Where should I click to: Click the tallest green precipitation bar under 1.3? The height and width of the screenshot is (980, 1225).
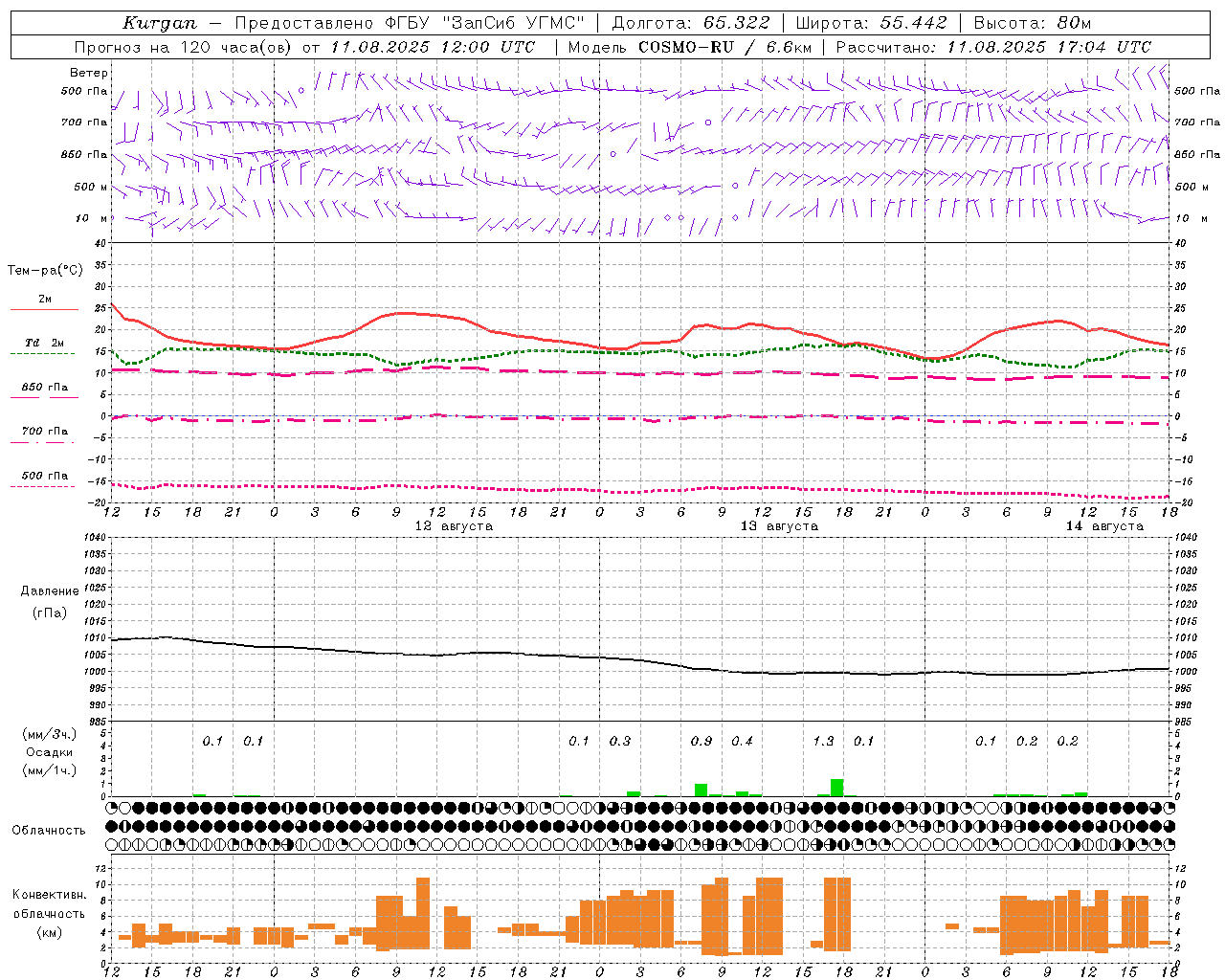837,788
